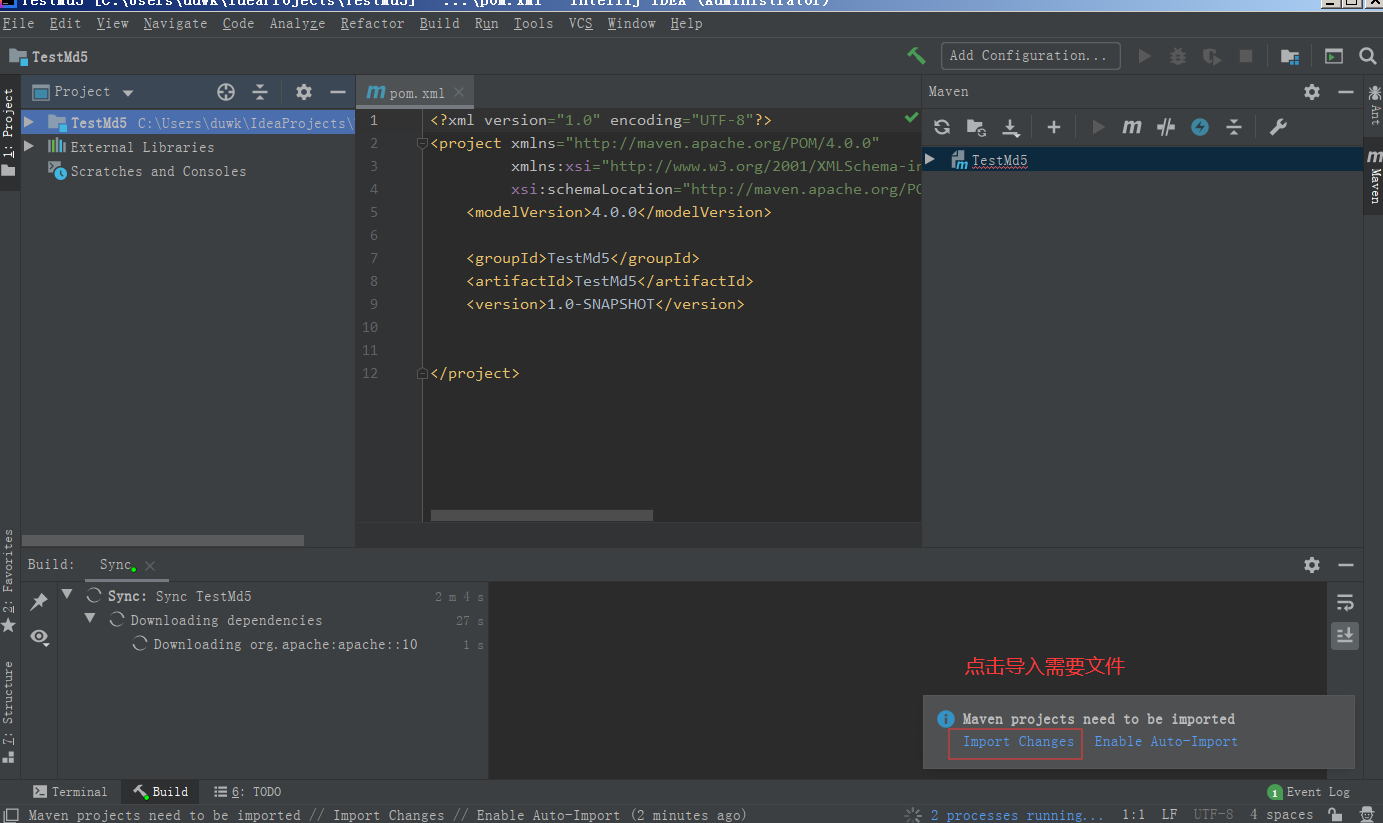Viewport: 1383px width, 823px height.
Task: Open the Build menu
Action: tap(439, 23)
